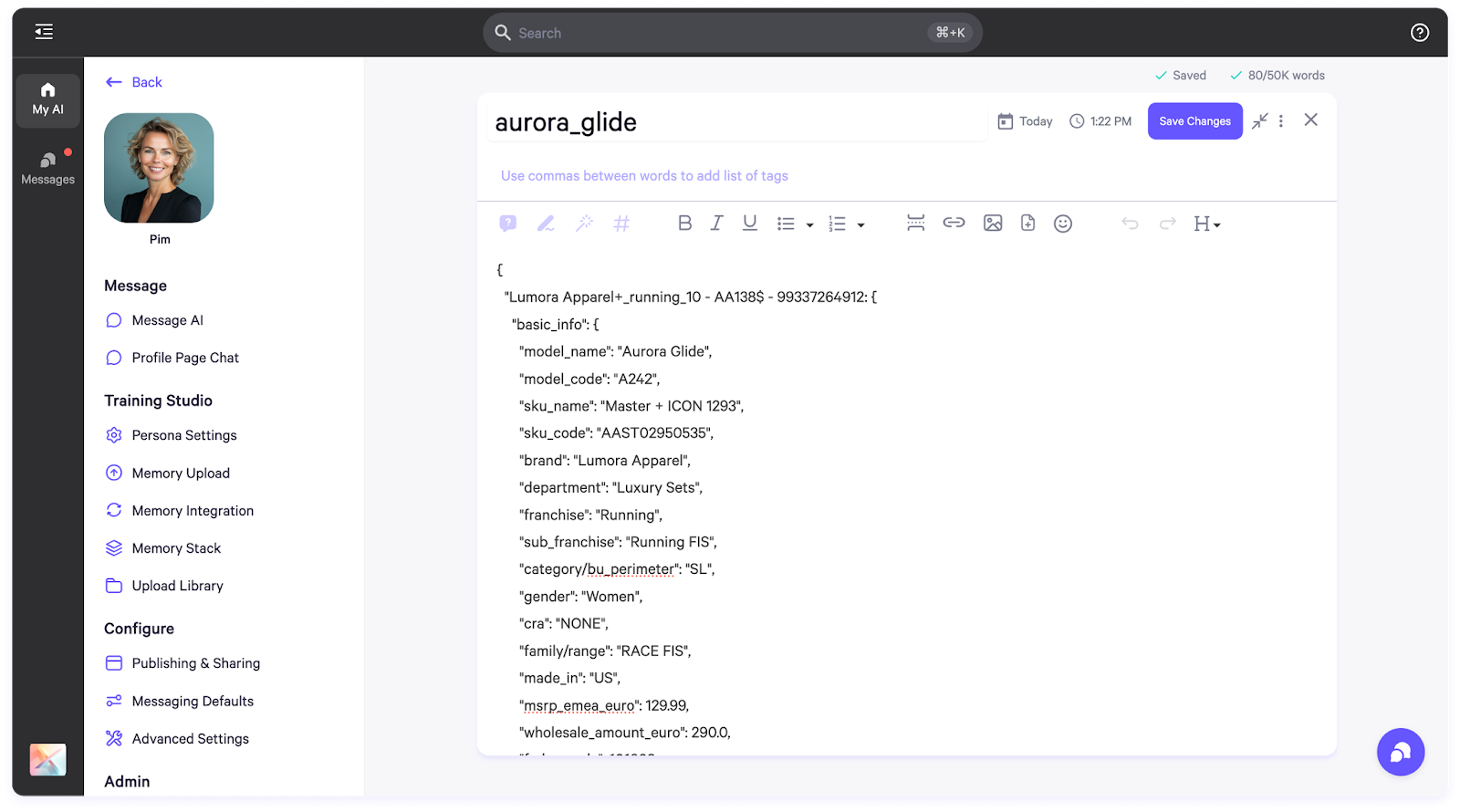Click the "gender": "Women" line
The image size is (1460, 812).
tap(581, 597)
